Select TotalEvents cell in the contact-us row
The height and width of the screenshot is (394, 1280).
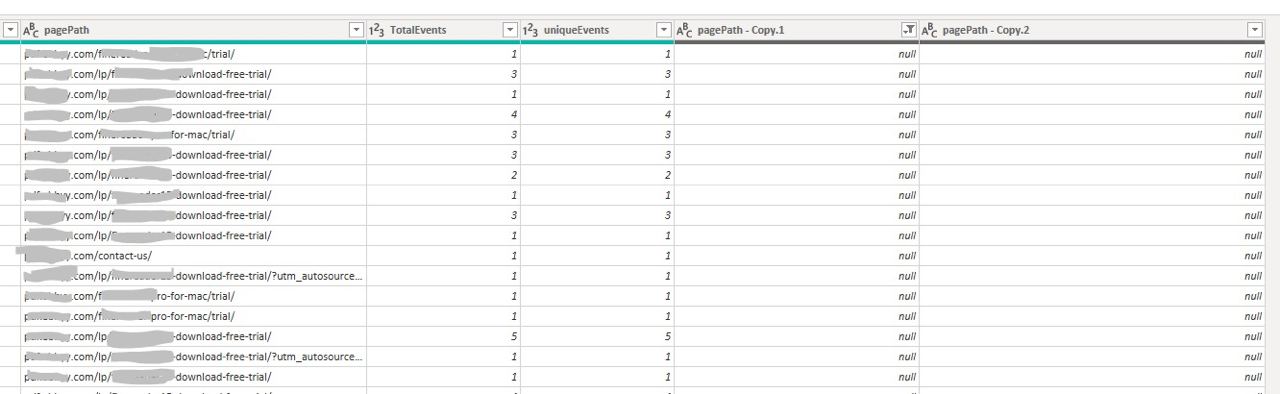443,256
